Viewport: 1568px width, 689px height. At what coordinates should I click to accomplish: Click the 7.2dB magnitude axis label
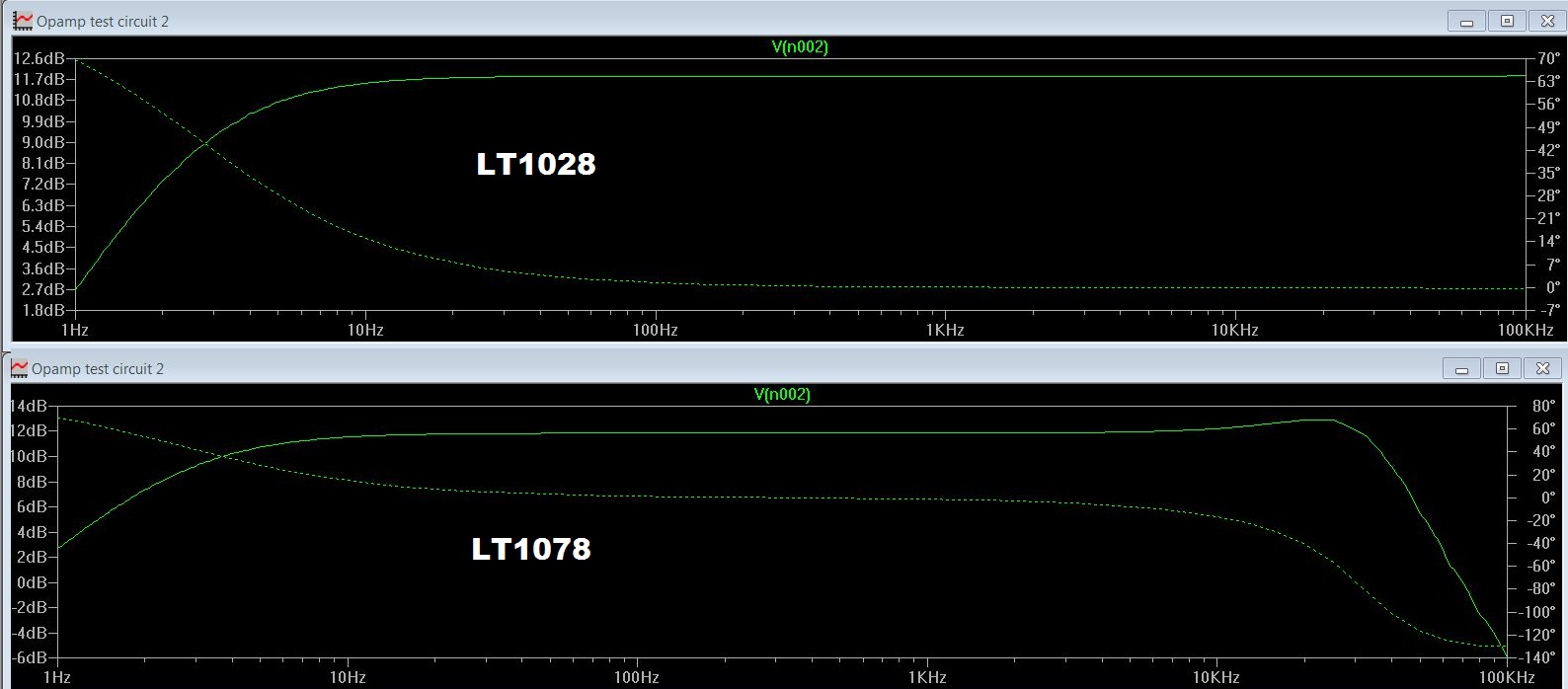pos(43,184)
